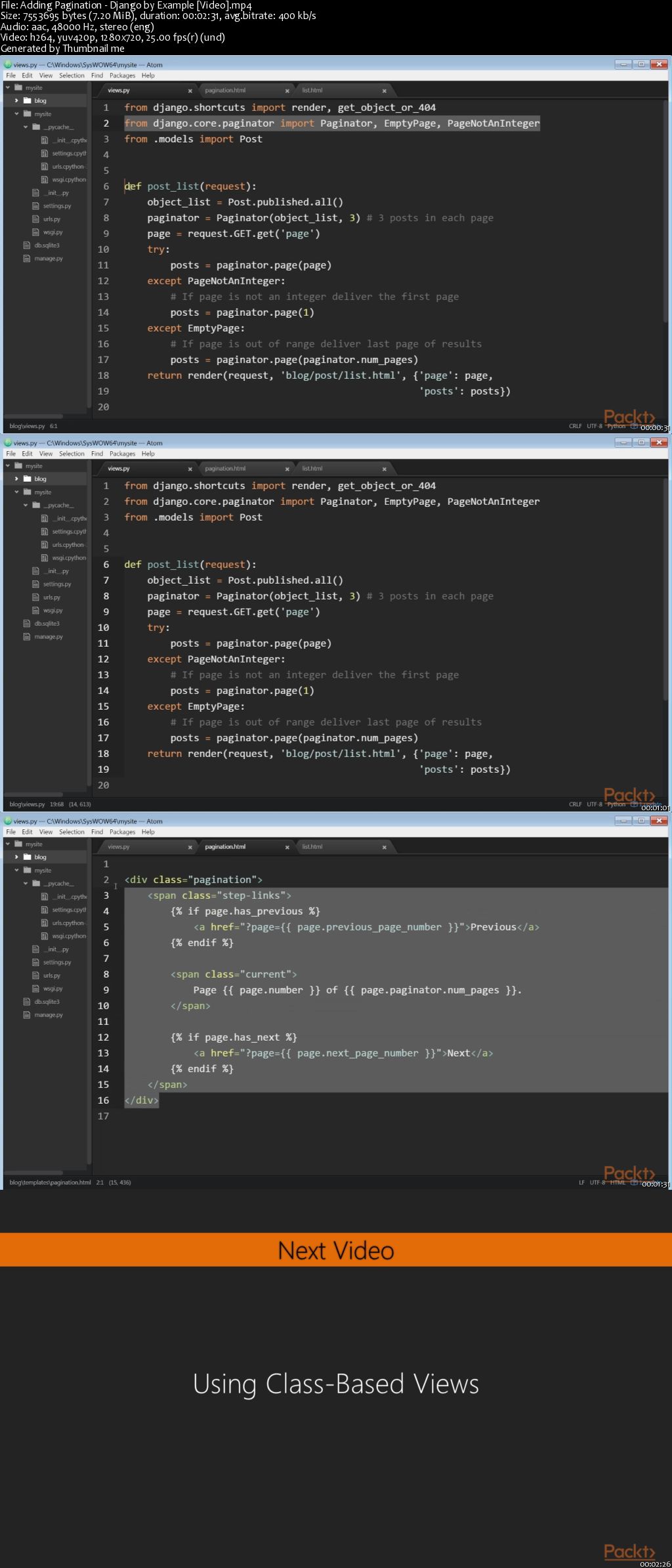
Task: Close pagination.html tab in bottom Atom window
Action: [x=287, y=847]
